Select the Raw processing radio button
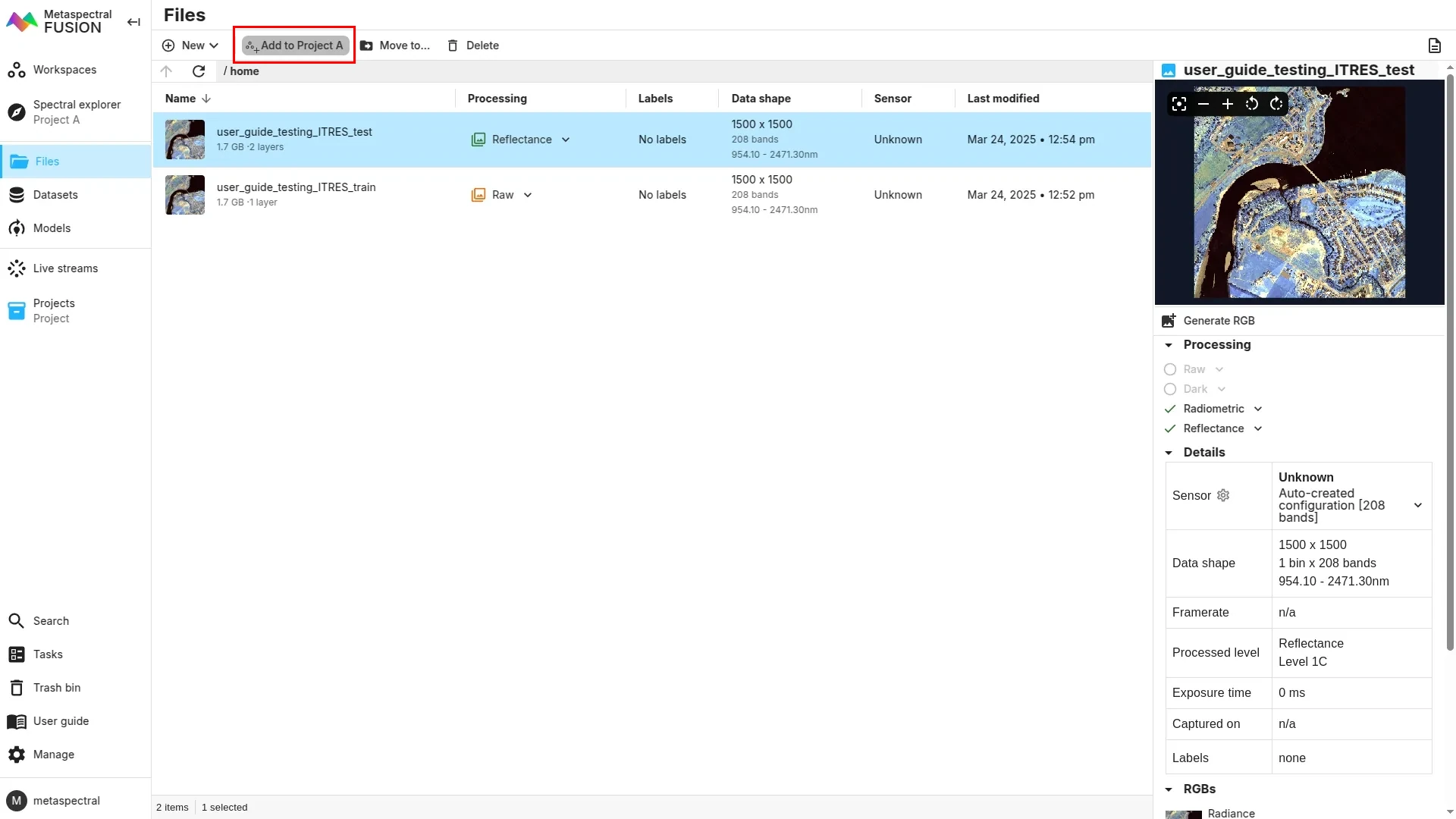 [1170, 369]
